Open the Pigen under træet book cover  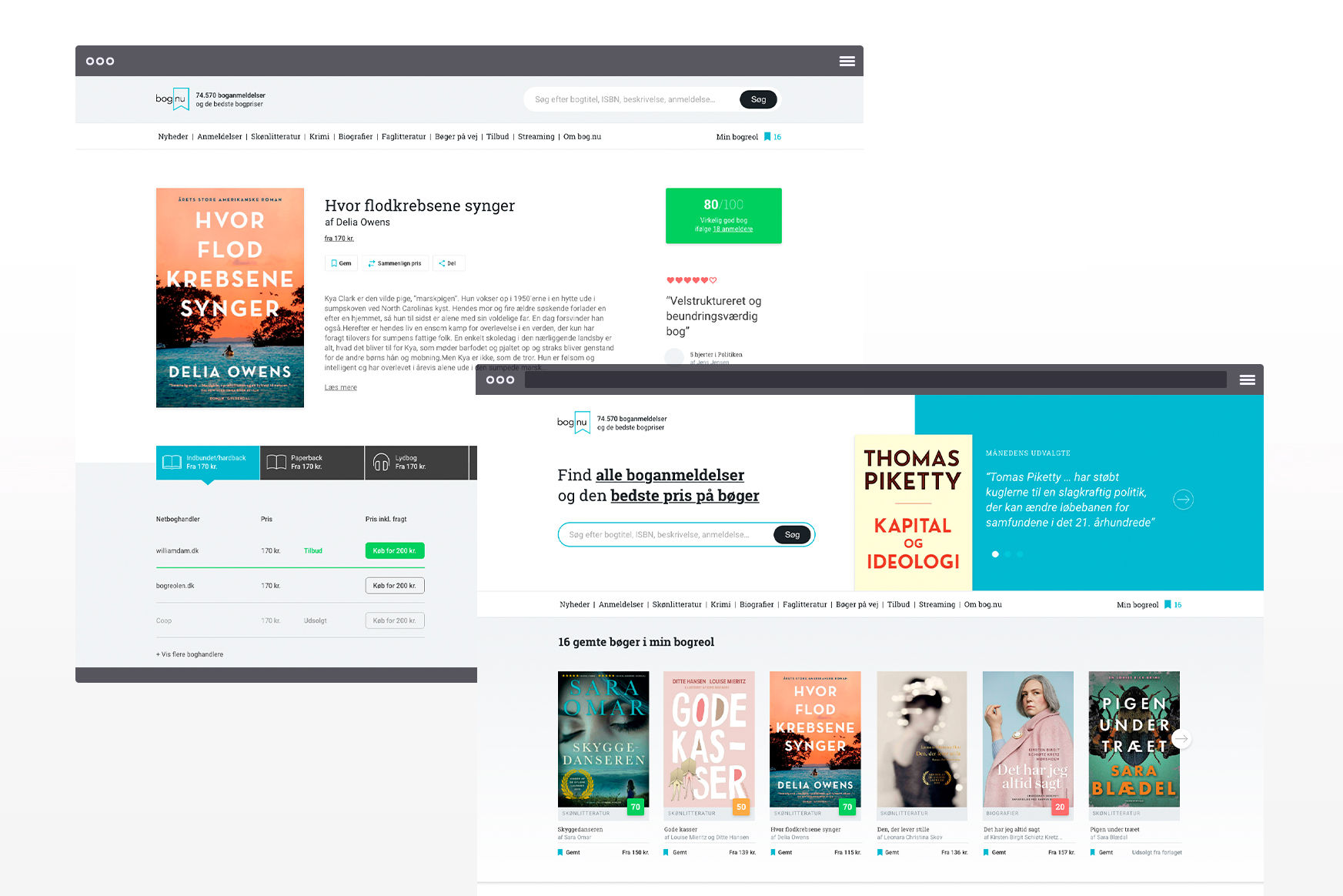1134,739
